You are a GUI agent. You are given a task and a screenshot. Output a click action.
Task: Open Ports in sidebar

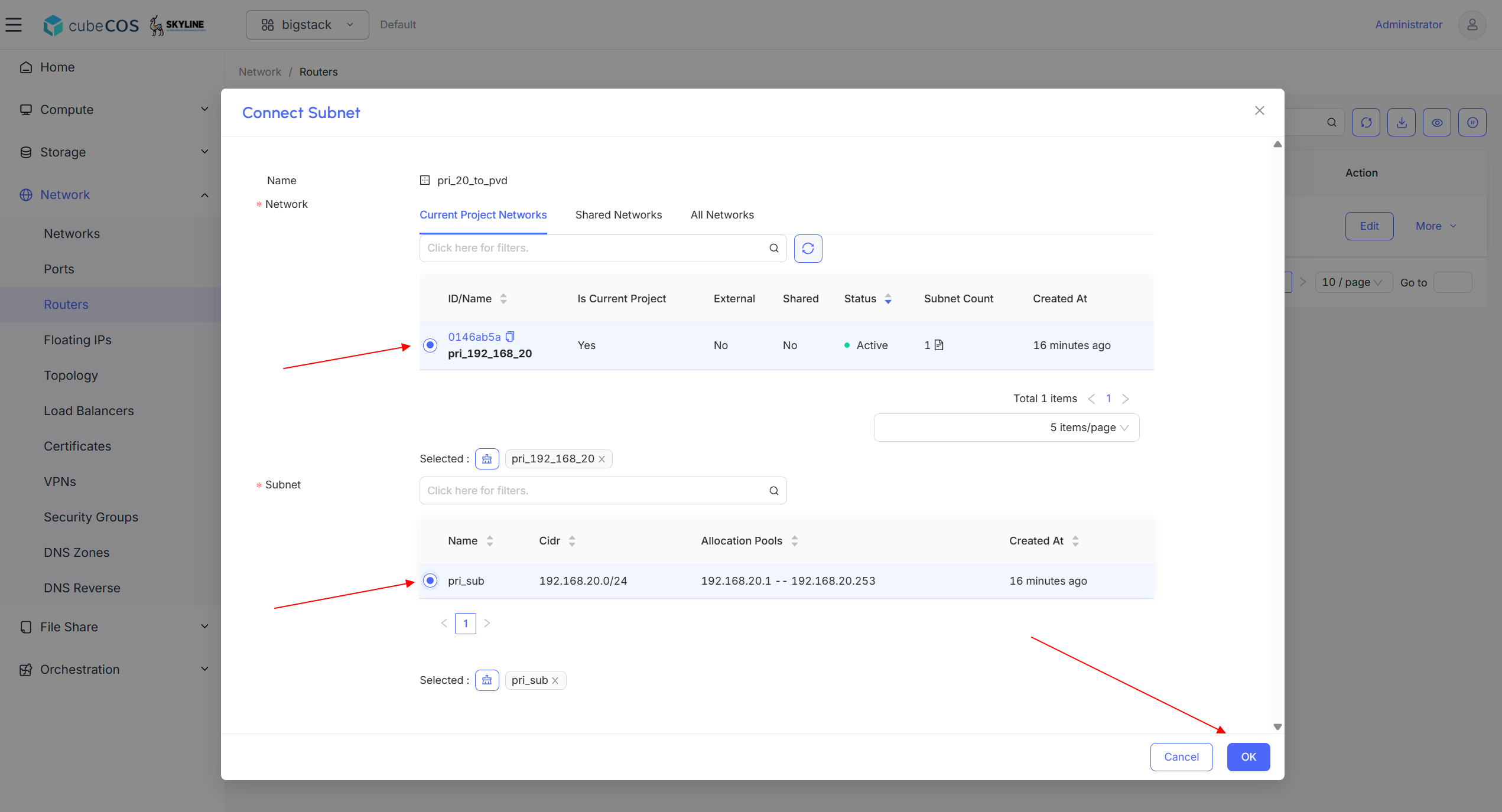59,269
